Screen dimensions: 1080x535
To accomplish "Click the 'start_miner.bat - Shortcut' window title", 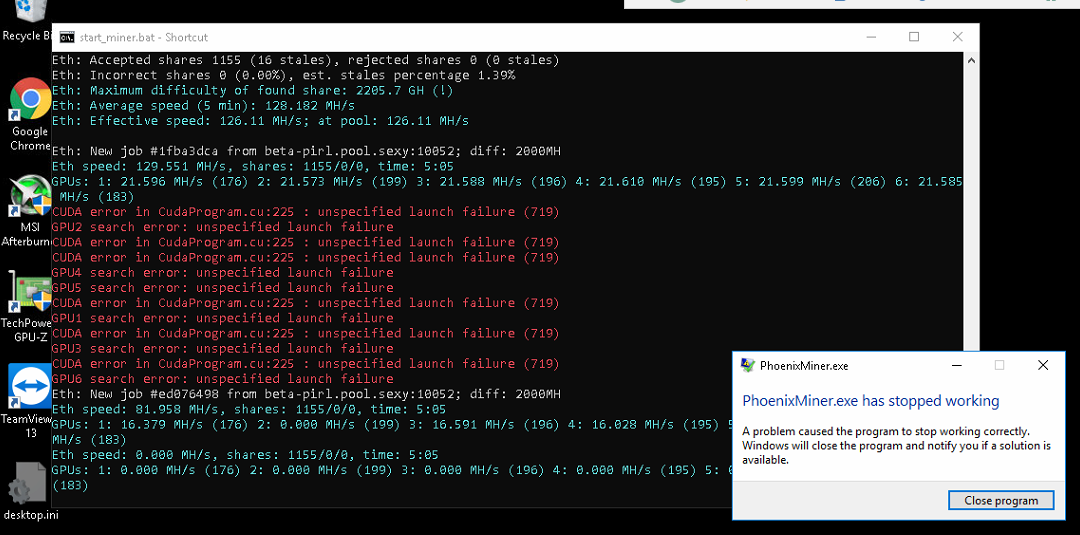I will coord(144,37).
